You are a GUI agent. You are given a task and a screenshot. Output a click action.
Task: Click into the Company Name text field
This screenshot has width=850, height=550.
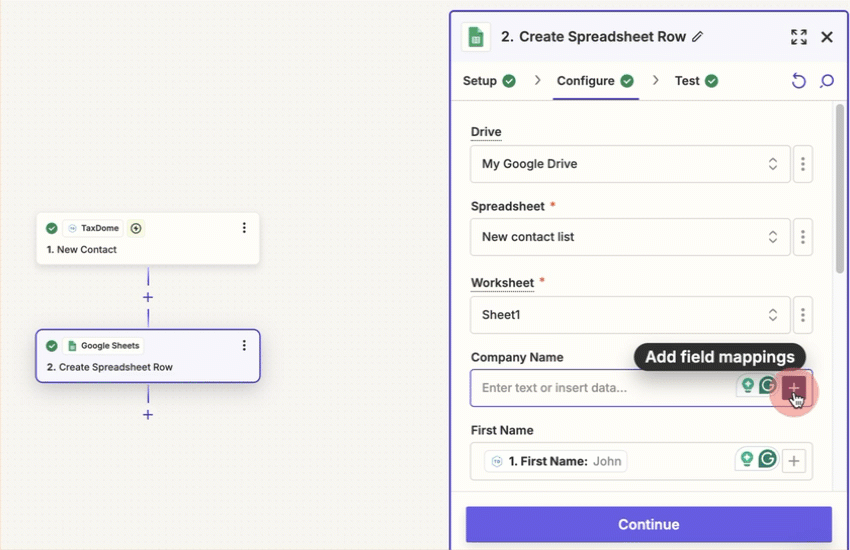click(600, 388)
